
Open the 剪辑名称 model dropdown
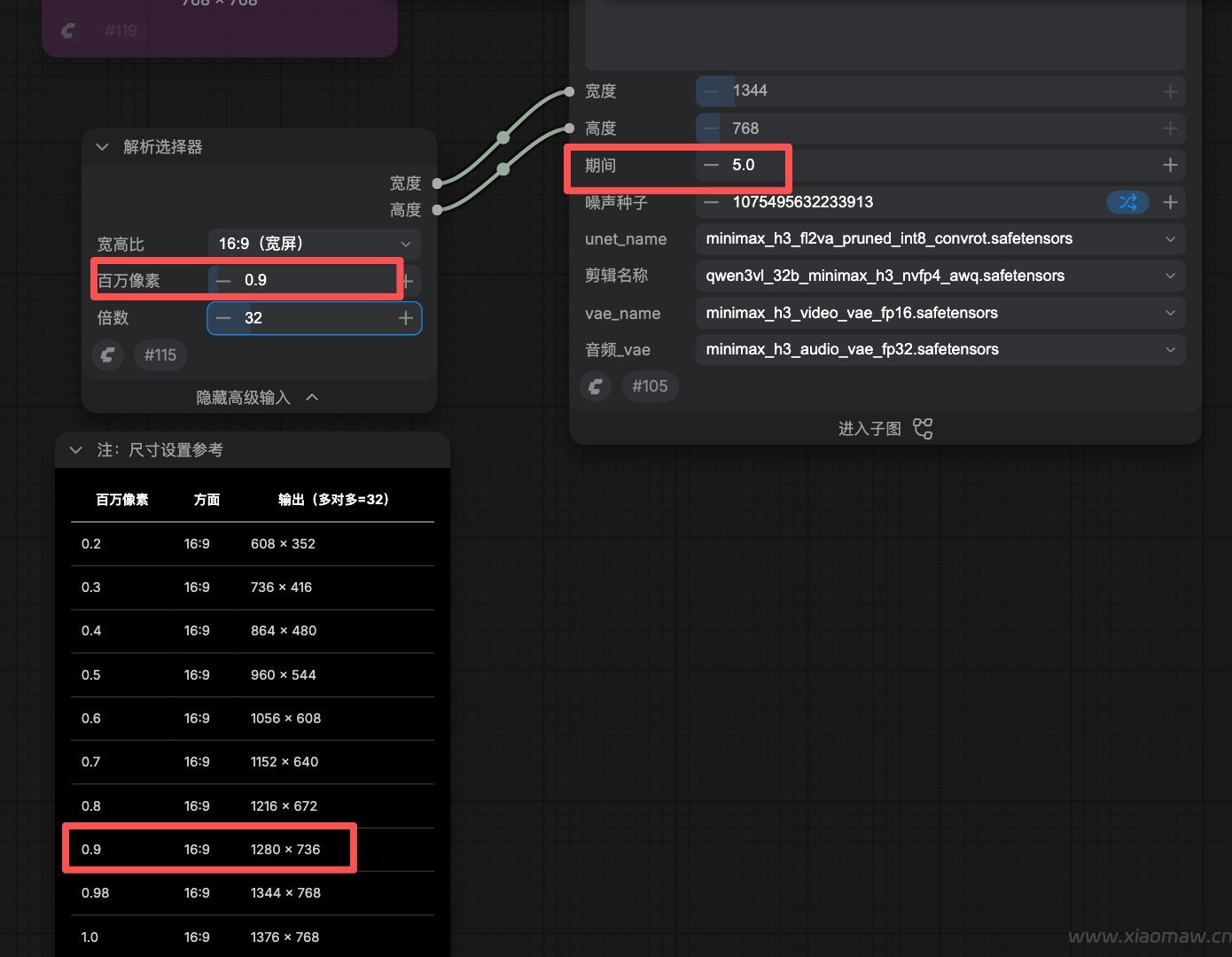[x=940, y=276]
